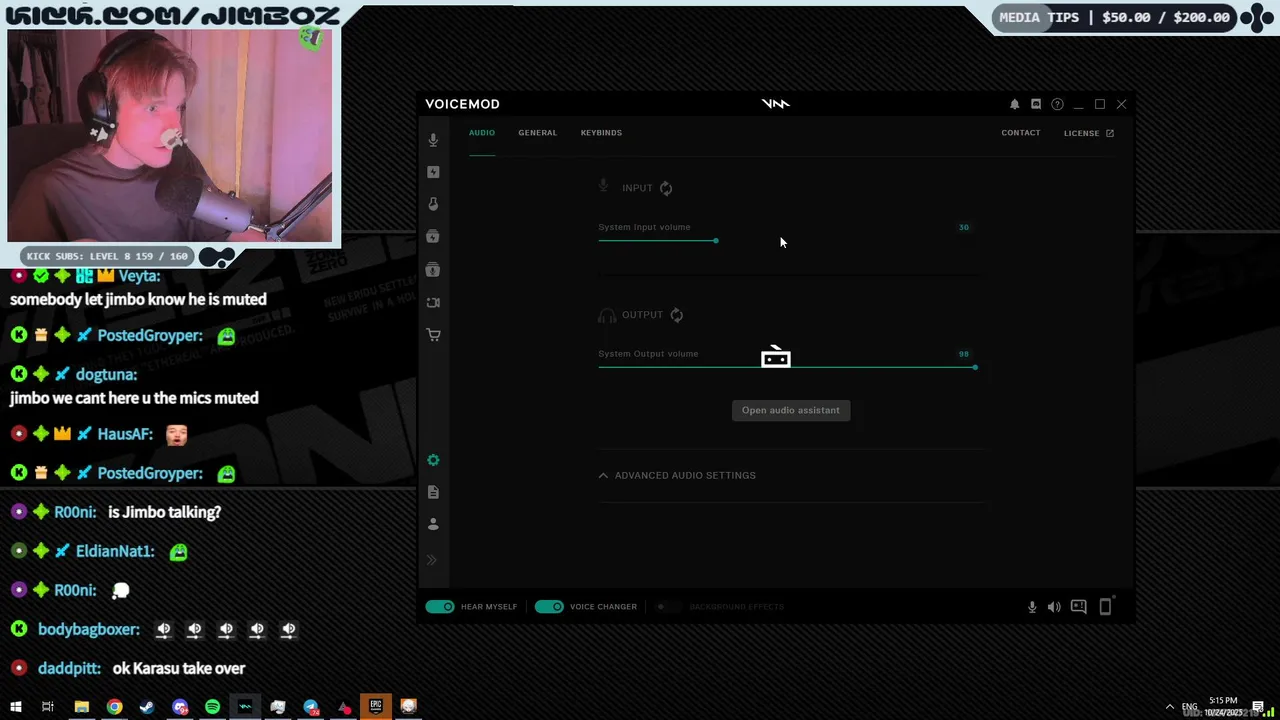Open the document page icon in sidebar
The height and width of the screenshot is (720, 1280).
pos(433,492)
